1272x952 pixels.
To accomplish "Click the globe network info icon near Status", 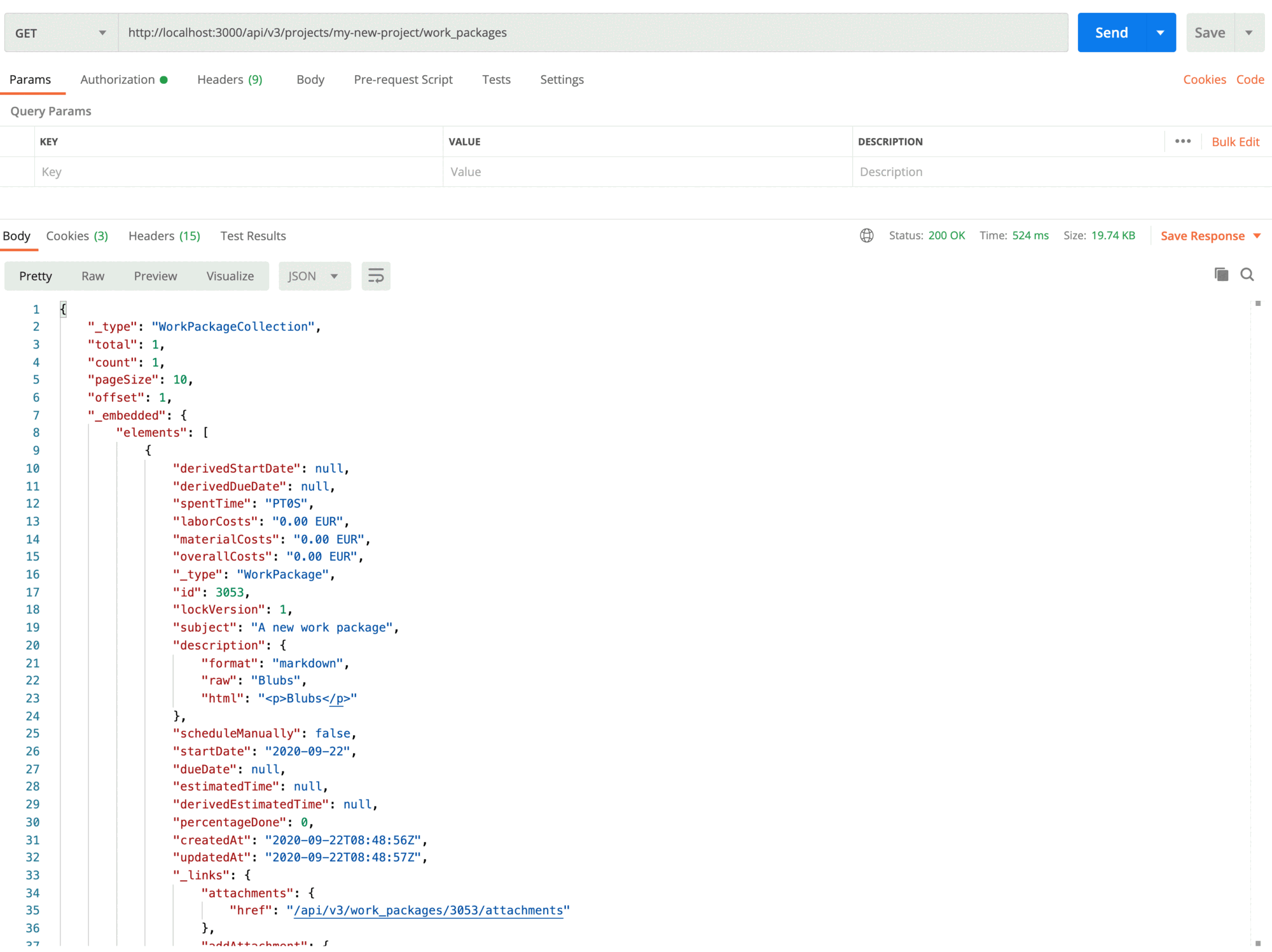I will pyautogui.click(x=867, y=235).
